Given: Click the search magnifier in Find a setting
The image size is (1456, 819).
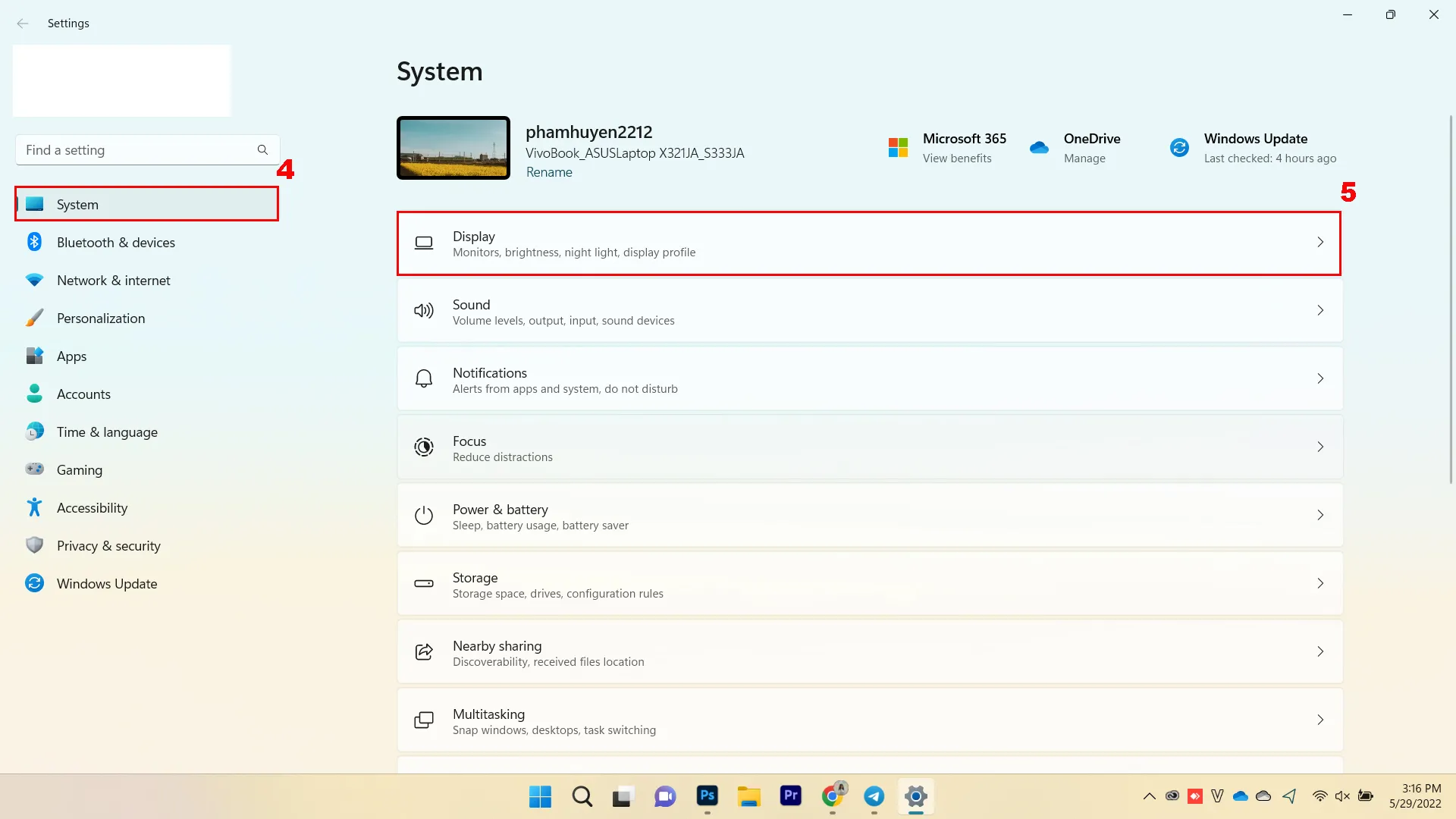Looking at the screenshot, I should tap(262, 150).
